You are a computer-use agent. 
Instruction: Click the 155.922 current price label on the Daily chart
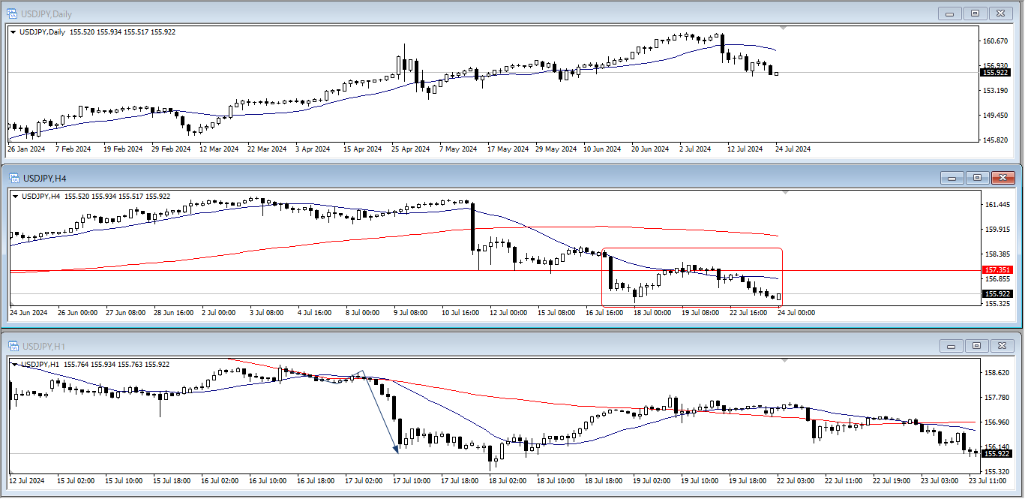coord(996,72)
